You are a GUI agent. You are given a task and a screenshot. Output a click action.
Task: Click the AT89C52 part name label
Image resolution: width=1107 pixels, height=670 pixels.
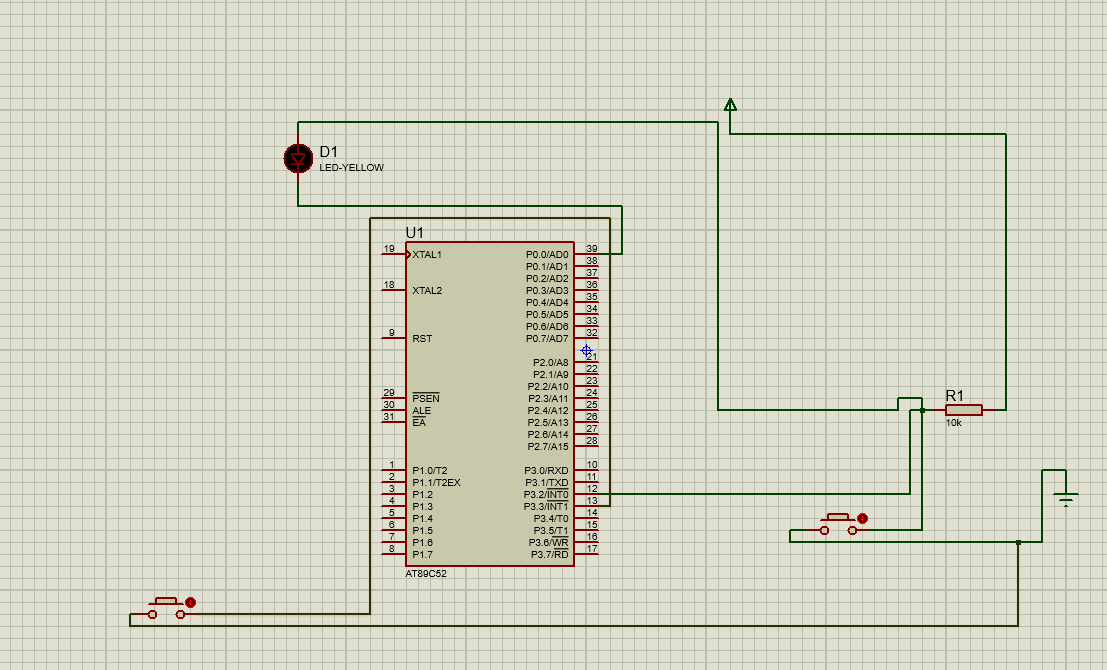pyautogui.click(x=426, y=573)
